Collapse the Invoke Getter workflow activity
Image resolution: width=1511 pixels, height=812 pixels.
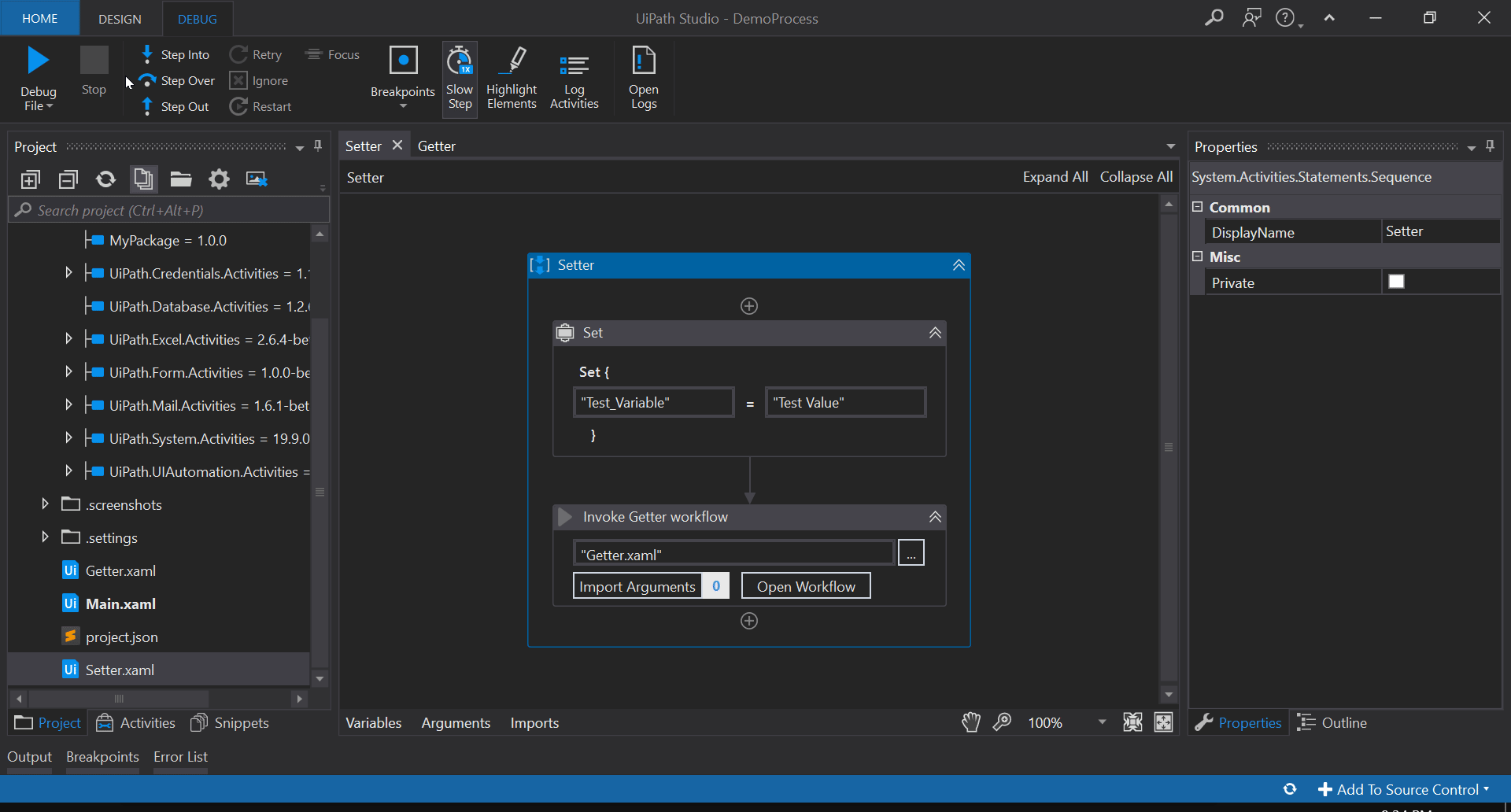tap(935, 517)
